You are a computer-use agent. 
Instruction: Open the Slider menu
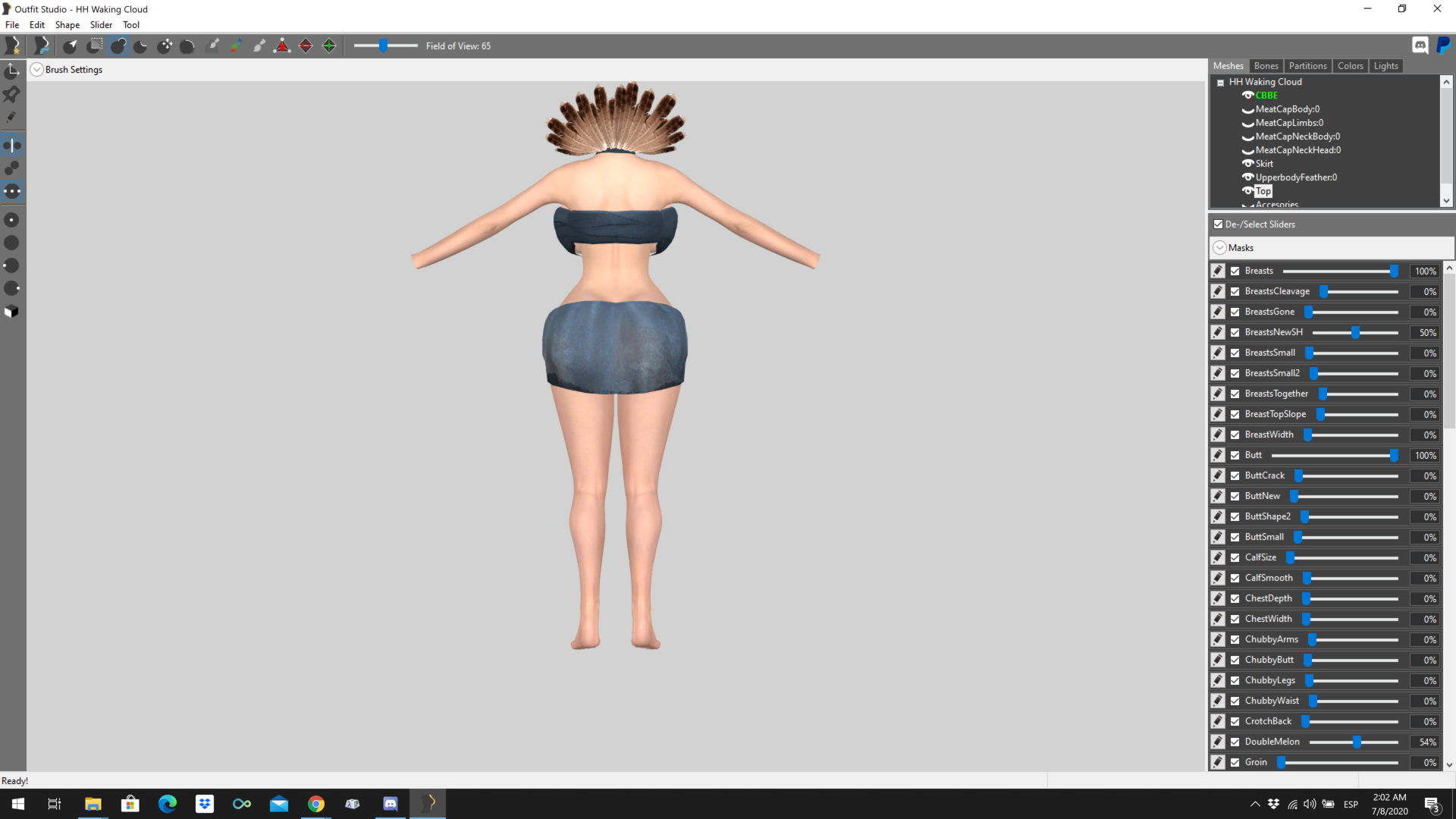[102, 25]
